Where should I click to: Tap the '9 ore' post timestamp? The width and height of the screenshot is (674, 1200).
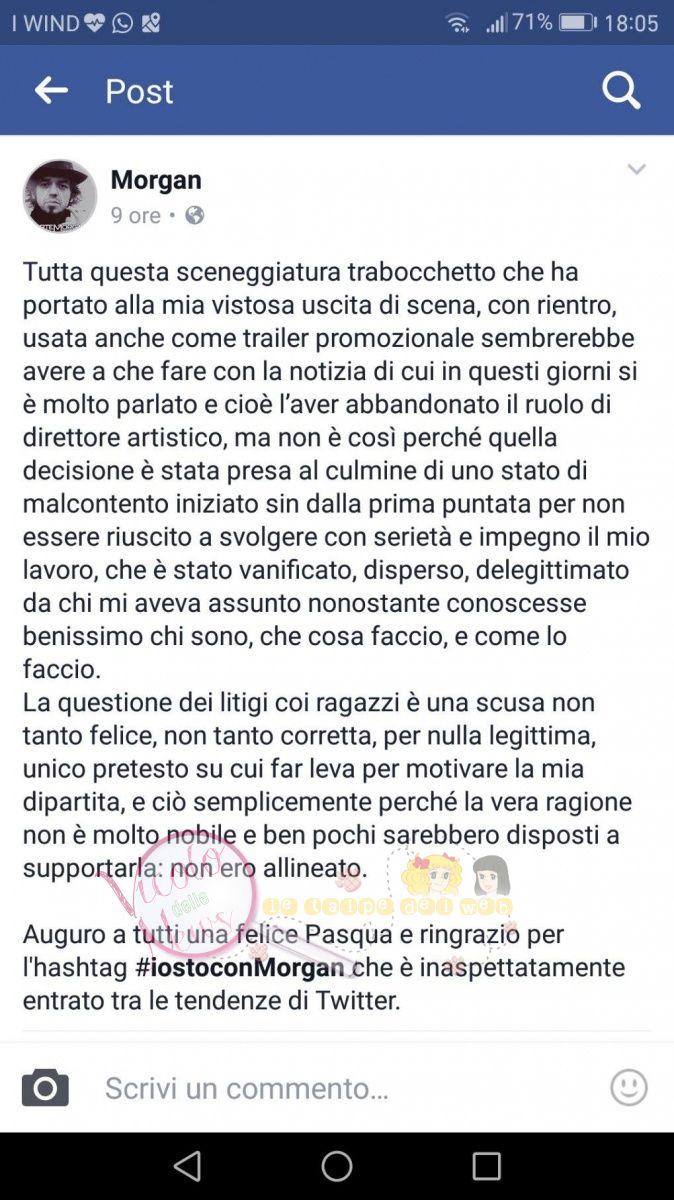click(136, 215)
